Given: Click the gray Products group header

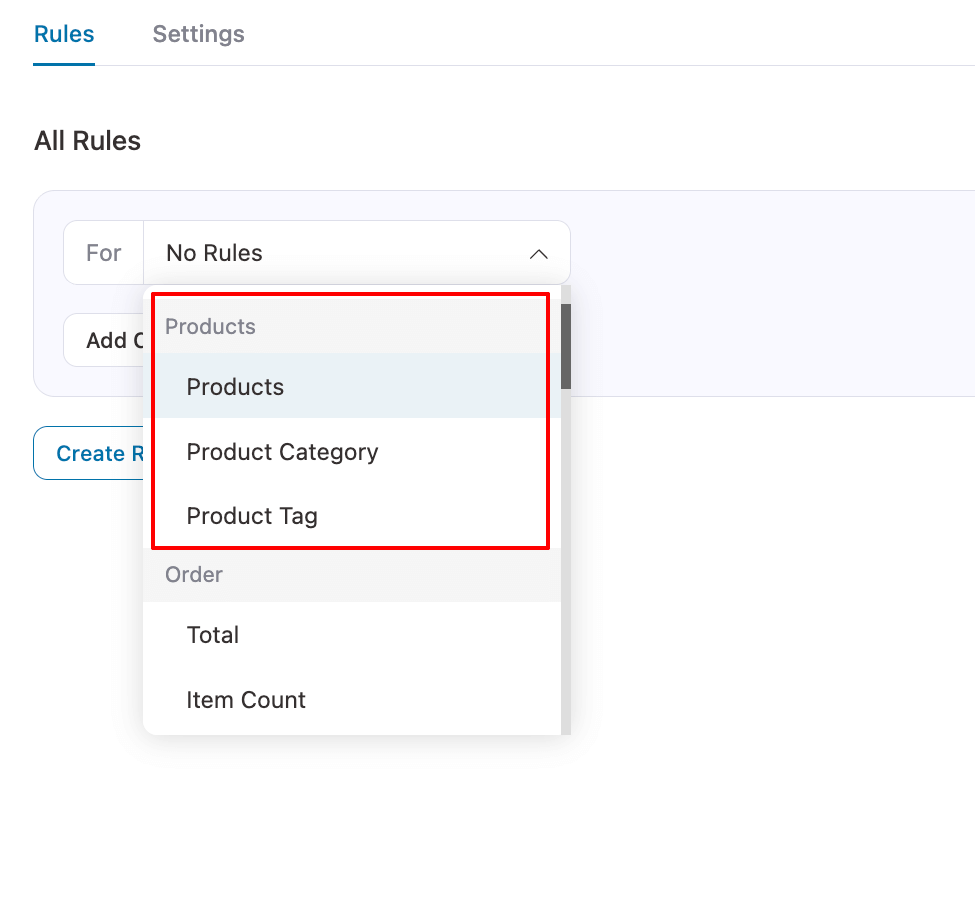Looking at the screenshot, I should pos(210,327).
